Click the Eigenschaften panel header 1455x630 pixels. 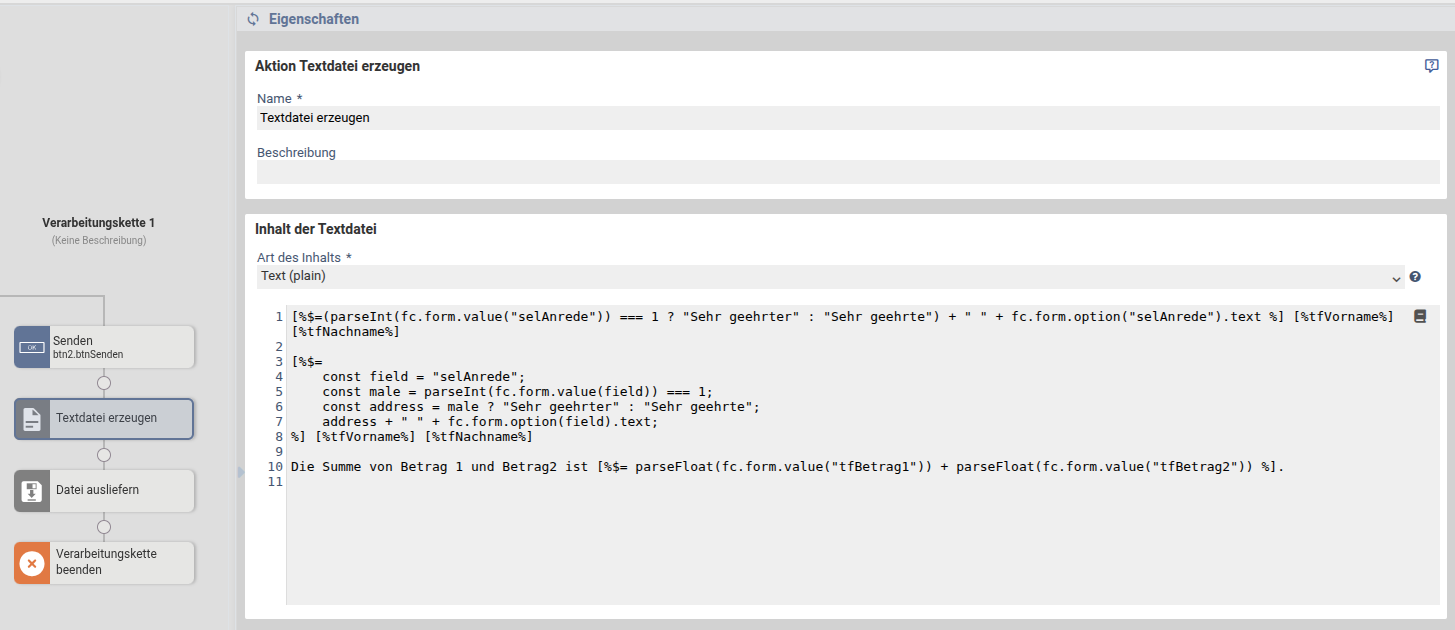(314, 19)
